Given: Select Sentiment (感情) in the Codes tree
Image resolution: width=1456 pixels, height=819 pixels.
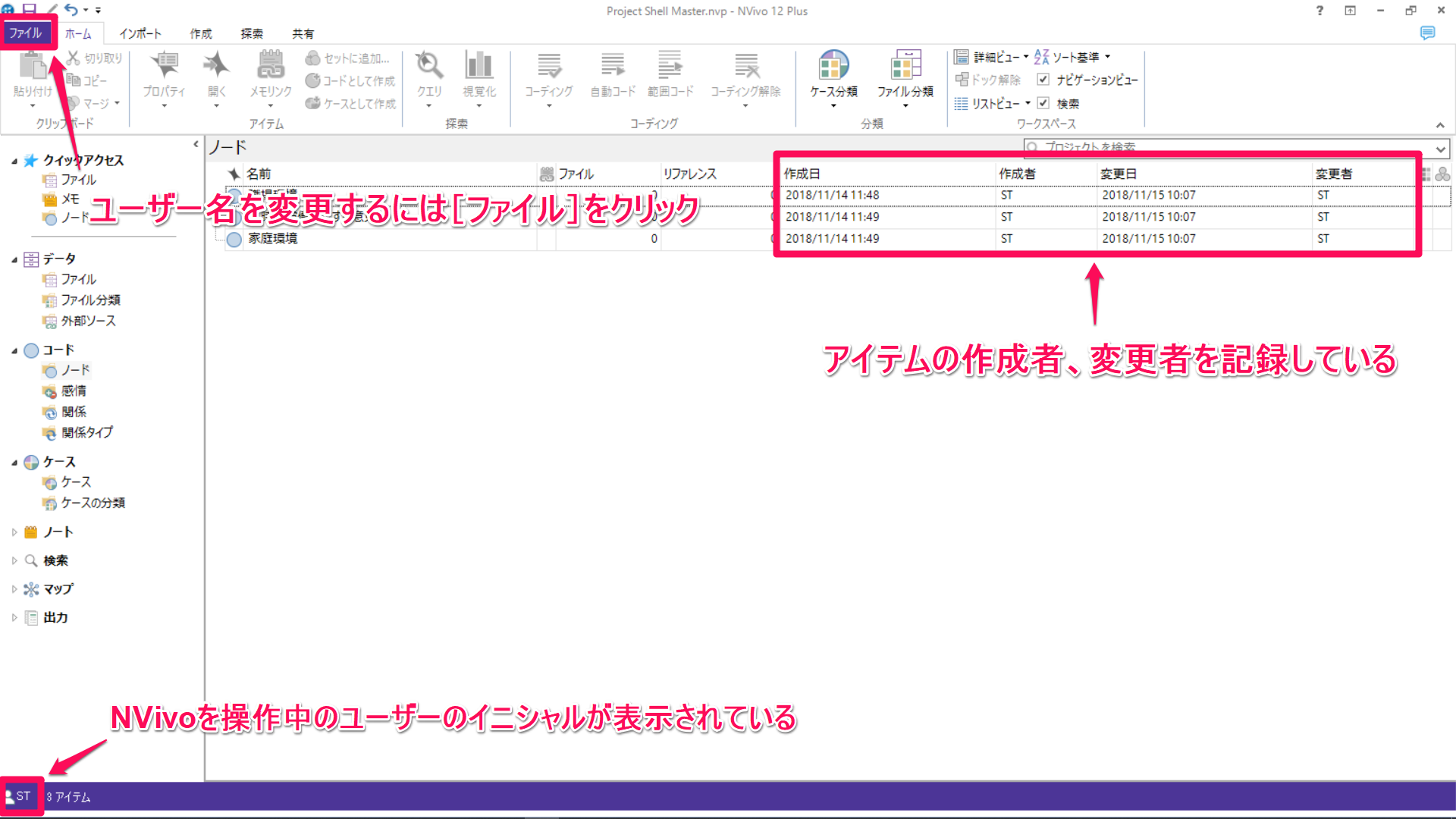Looking at the screenshot, I should pos(74,391).
